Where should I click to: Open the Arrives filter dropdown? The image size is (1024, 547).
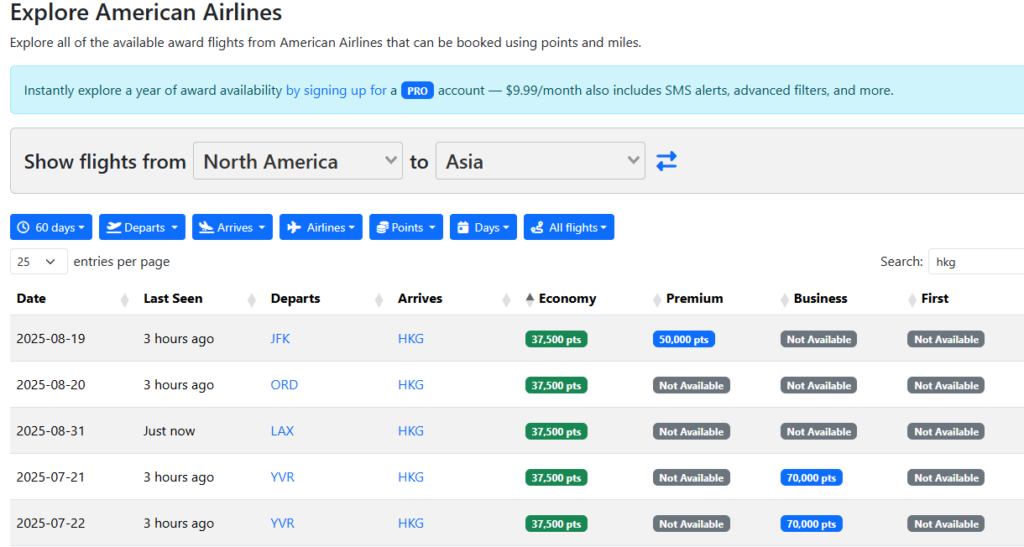pos(232,227)
